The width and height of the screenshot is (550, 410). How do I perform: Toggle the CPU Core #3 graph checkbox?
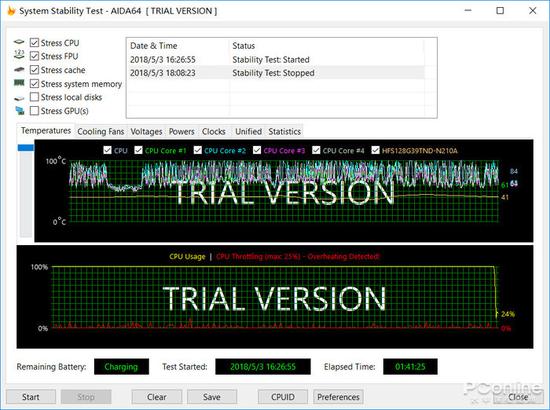click(257, 150)
